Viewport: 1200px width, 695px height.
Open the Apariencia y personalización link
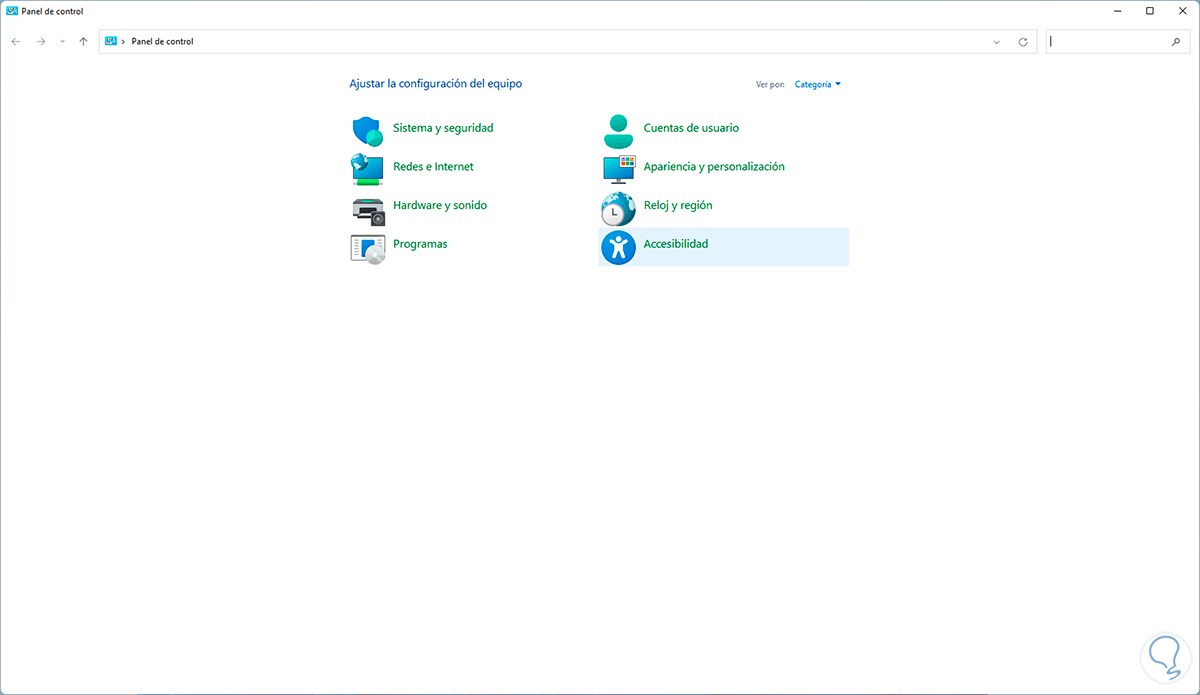coord(714,167)
